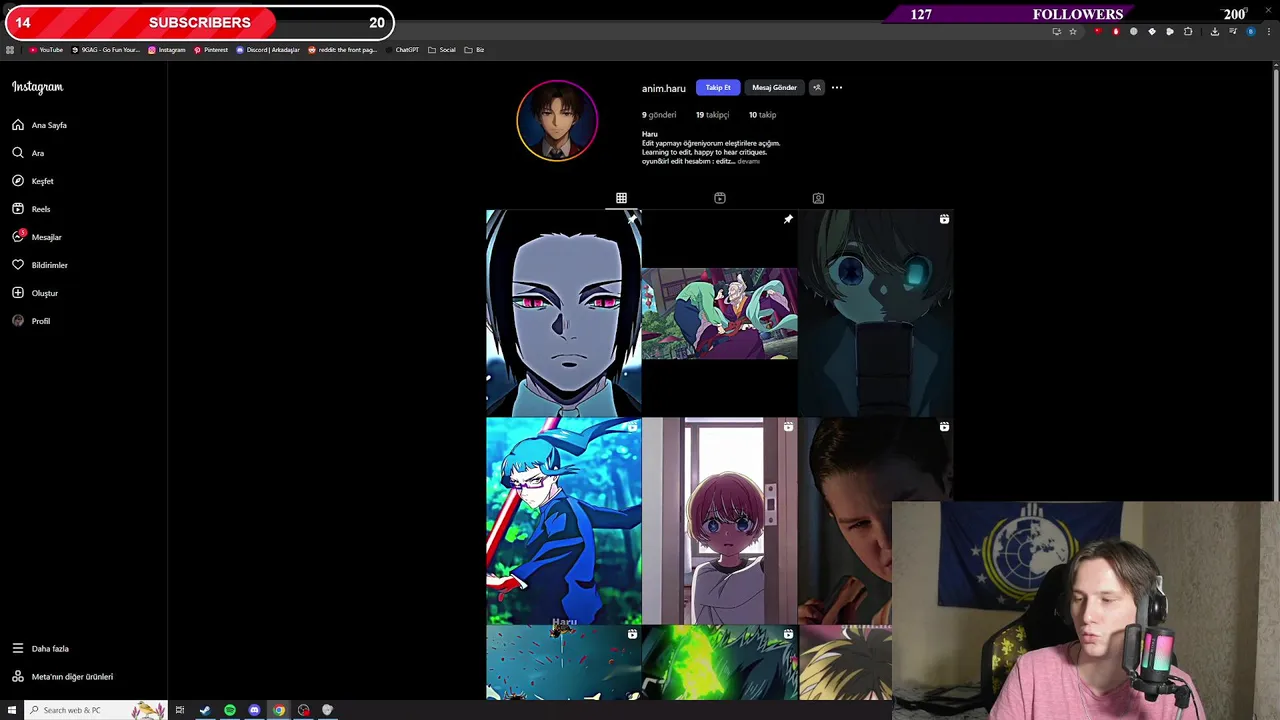1280x720 pixels.
Task: Open the Chrome three-dot menu
Action: click(1268, 31)
